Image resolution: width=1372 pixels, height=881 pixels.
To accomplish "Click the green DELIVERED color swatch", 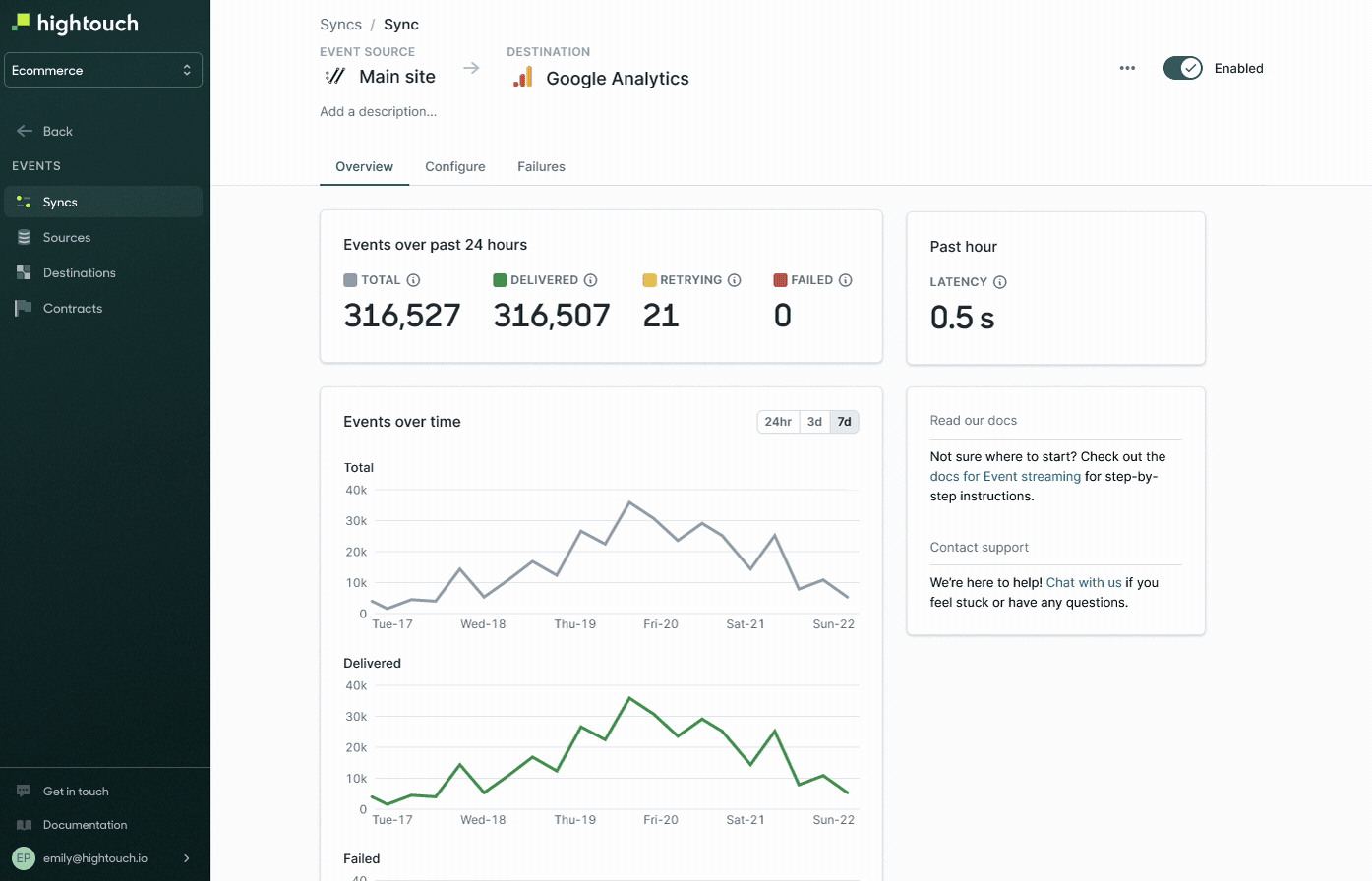I will coord(500,280).
